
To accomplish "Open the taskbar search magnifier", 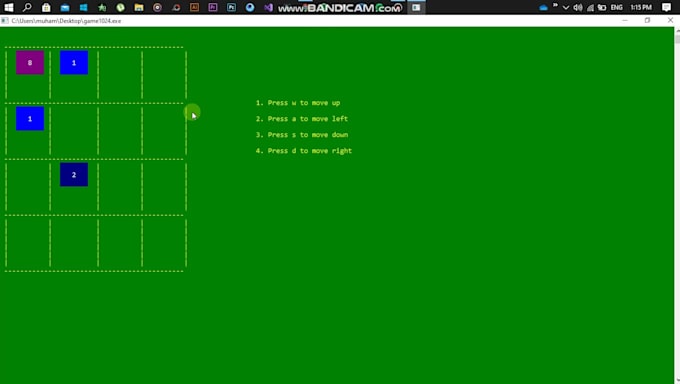I will (27, 7).
